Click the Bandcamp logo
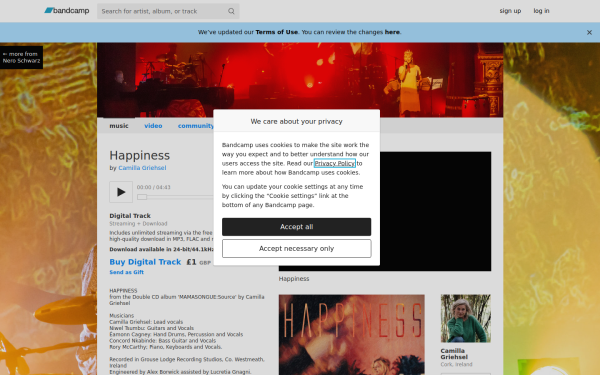 pyautogui.click(x=67, y=11)
